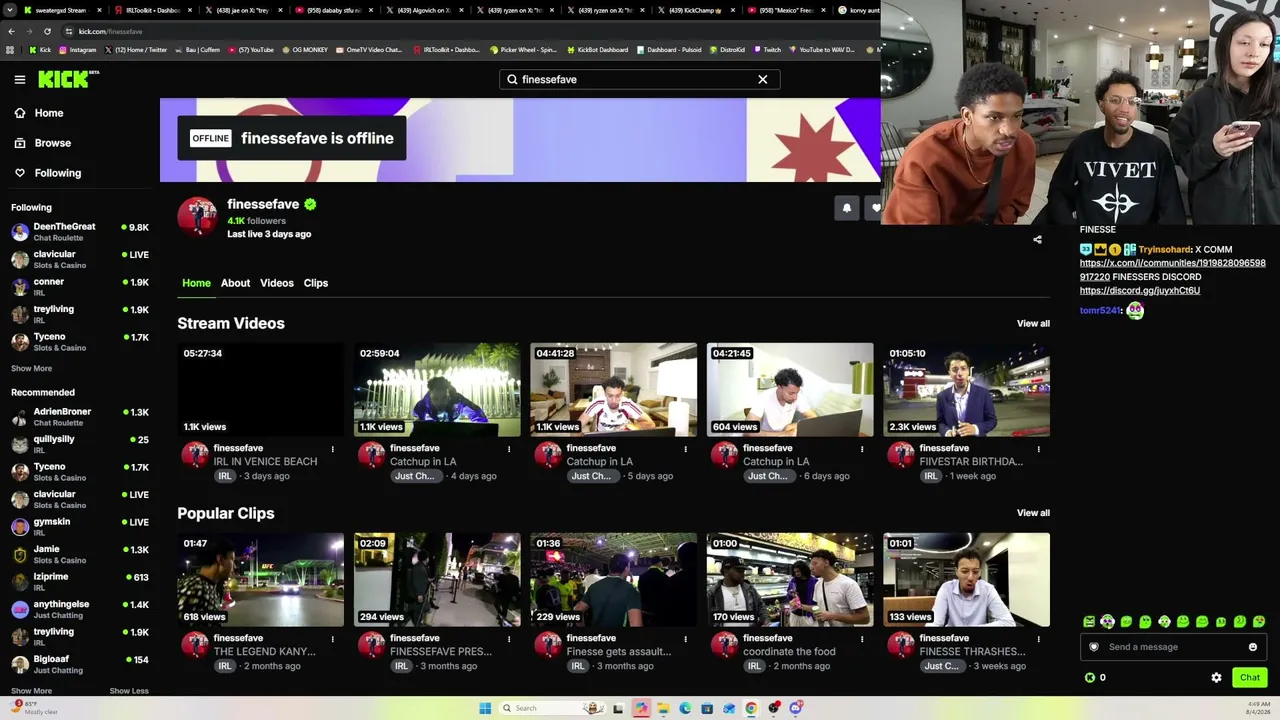Open the Windows Start menu
The image size is (1280, 720).
click(x=485, y=708)
